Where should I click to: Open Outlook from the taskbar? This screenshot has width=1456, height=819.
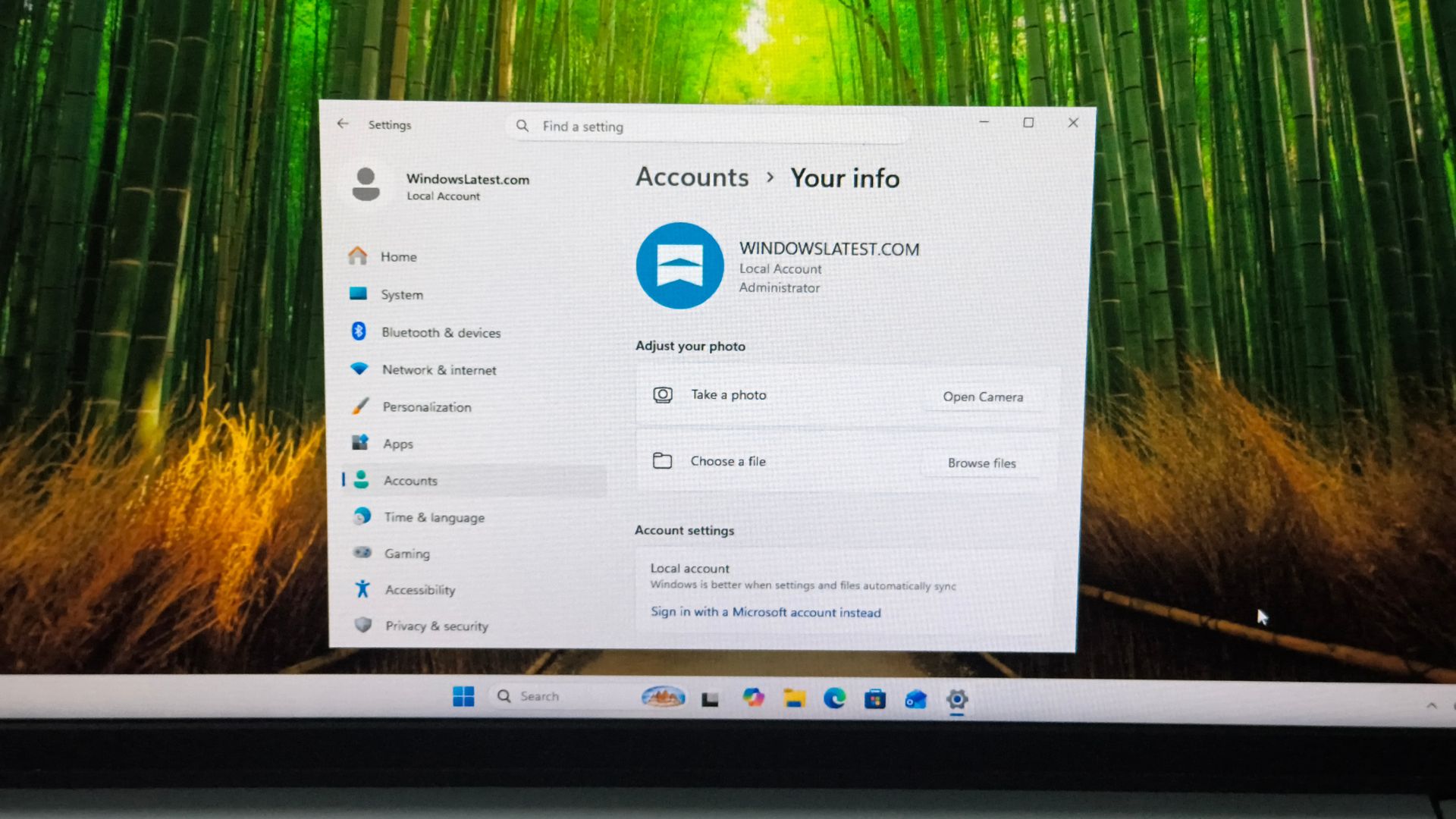click(916, 698)
